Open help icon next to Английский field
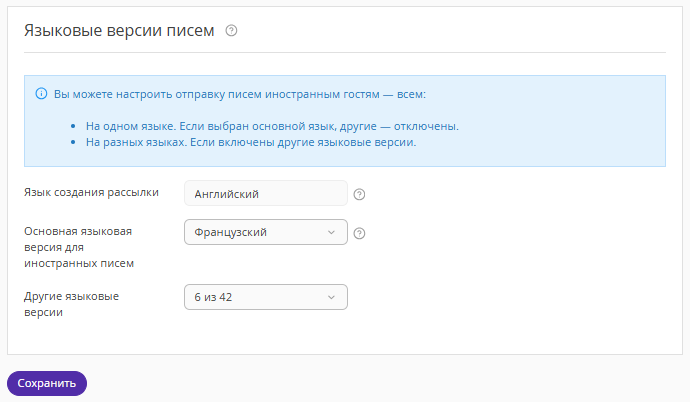 click(360, 194)
